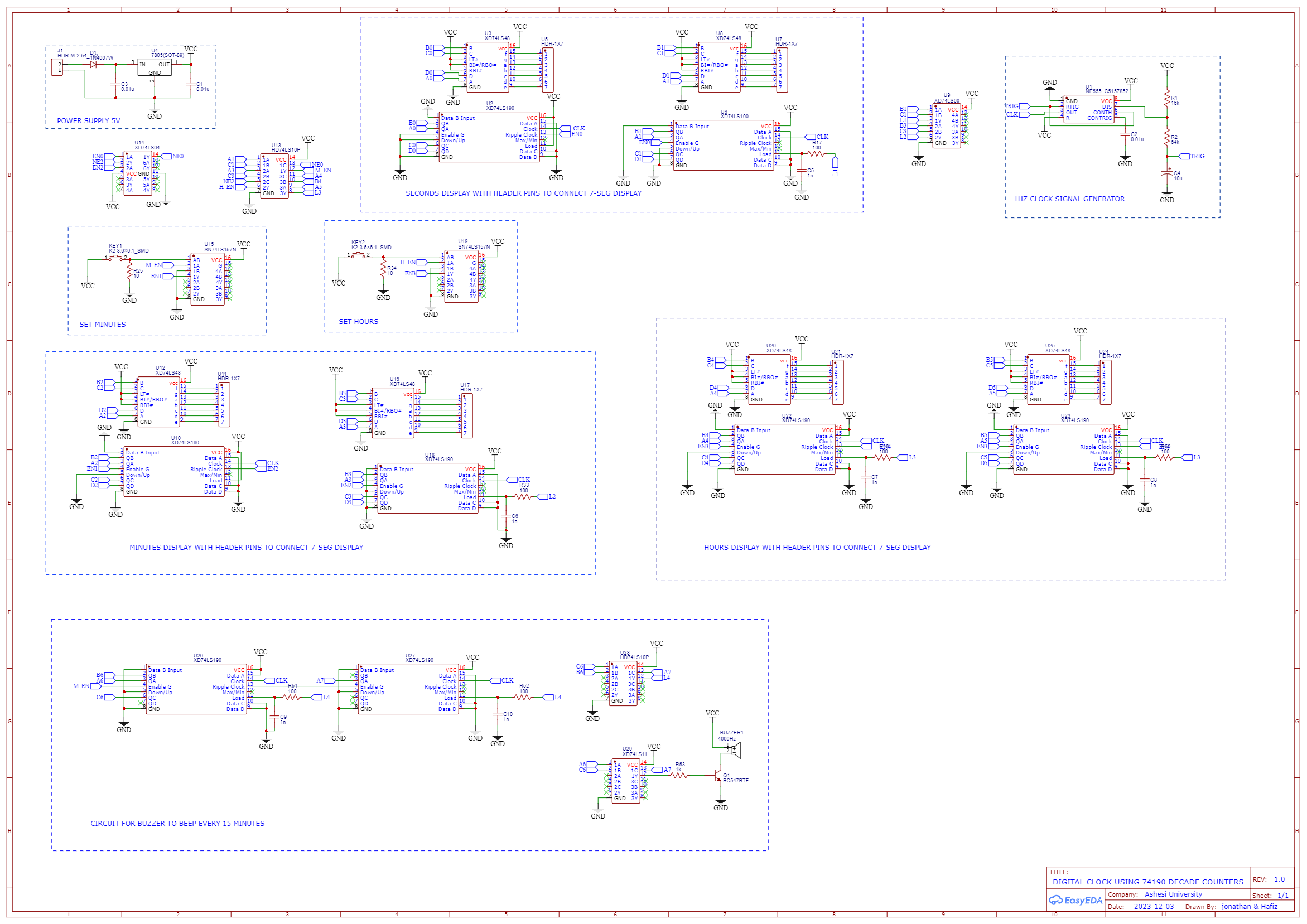
Task: Select the company name "Ashesi University"
Action: pyautogui.click(x=1173, y=894)
